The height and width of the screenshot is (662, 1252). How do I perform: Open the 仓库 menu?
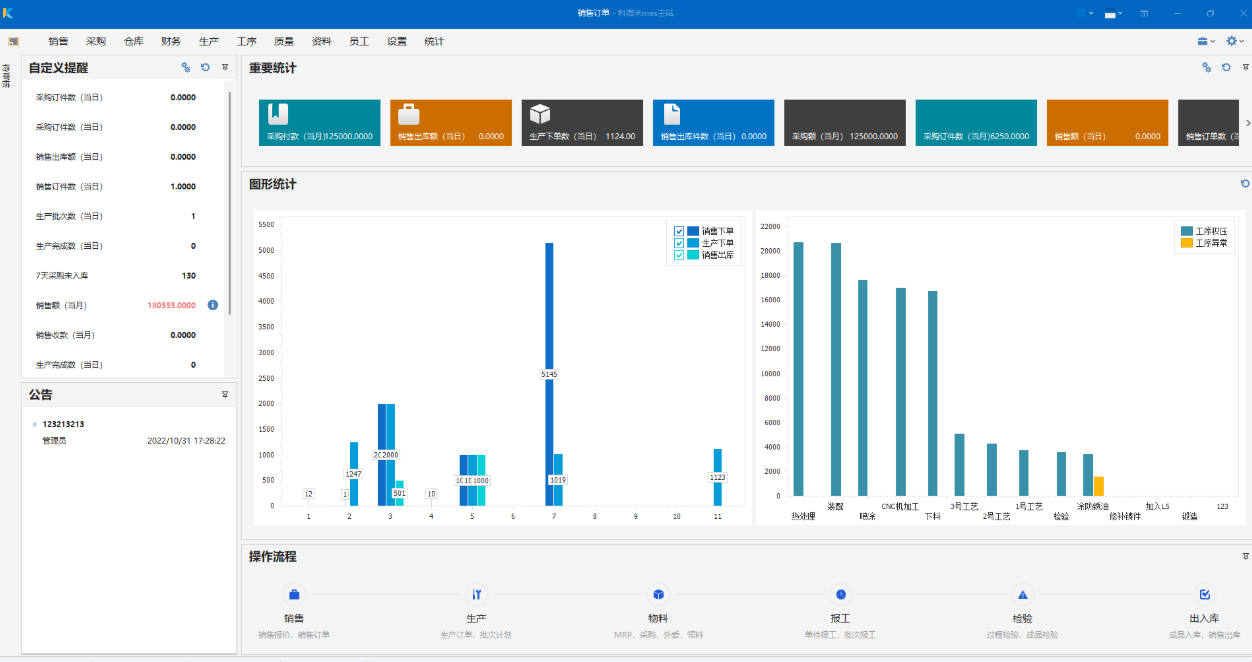[x=133, y=42]
